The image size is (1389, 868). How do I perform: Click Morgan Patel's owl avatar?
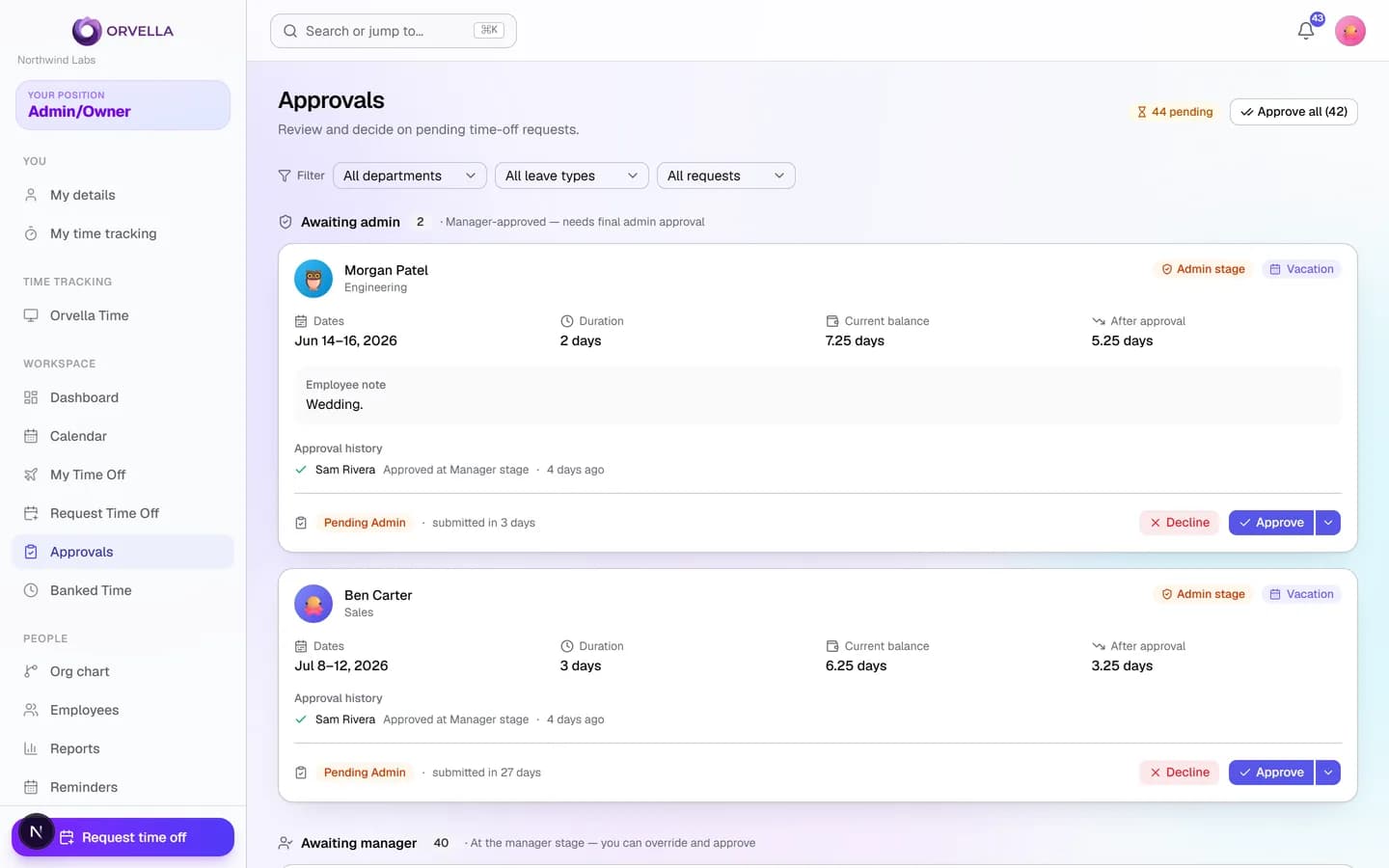point(313,279)
